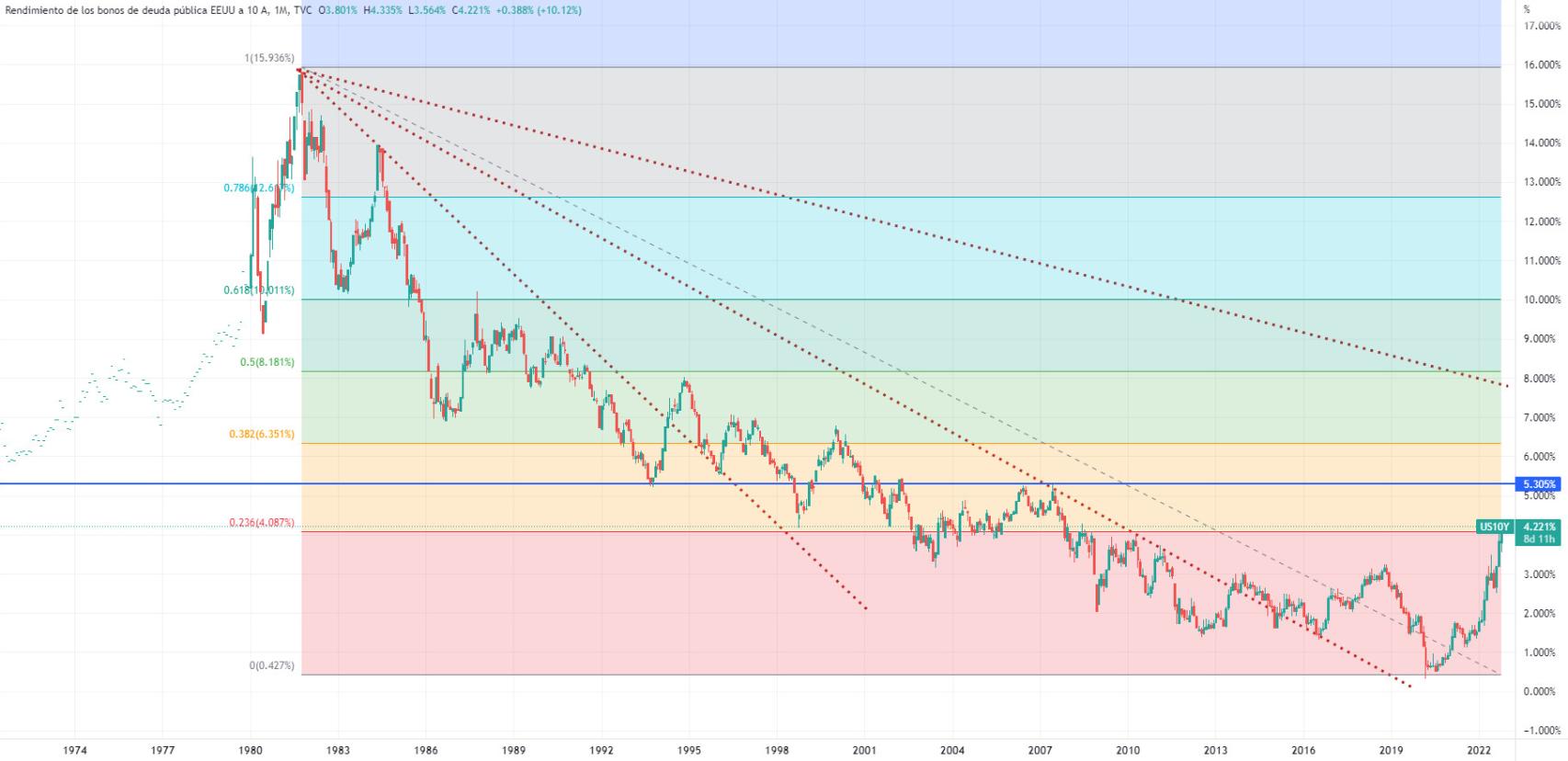Select the Fibonacci 0(0.427%) level label

(271, 665)
